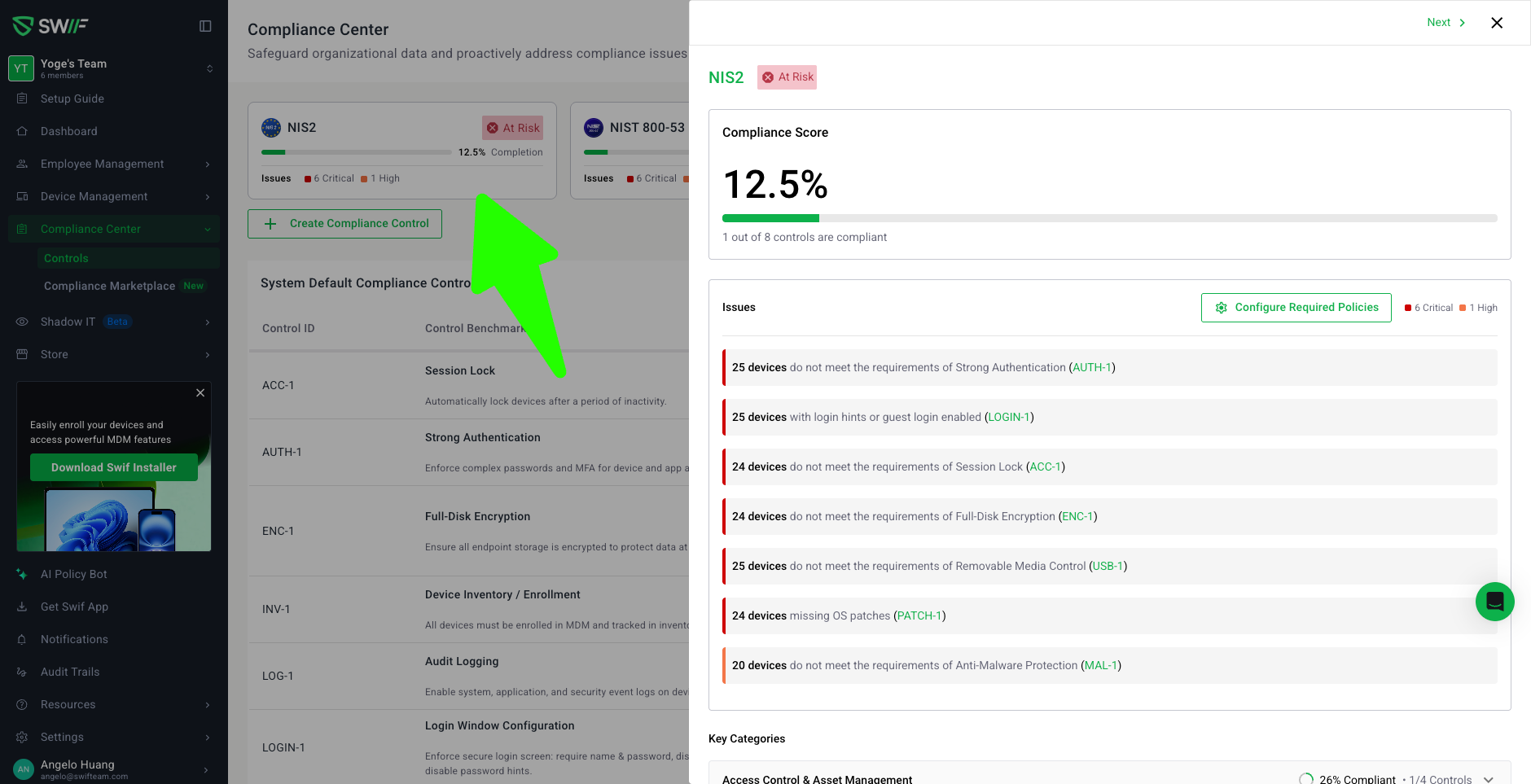Click the AI Policy Bot sparkle icon
Screen dimensions: 1531x784
tap(22, 574)
